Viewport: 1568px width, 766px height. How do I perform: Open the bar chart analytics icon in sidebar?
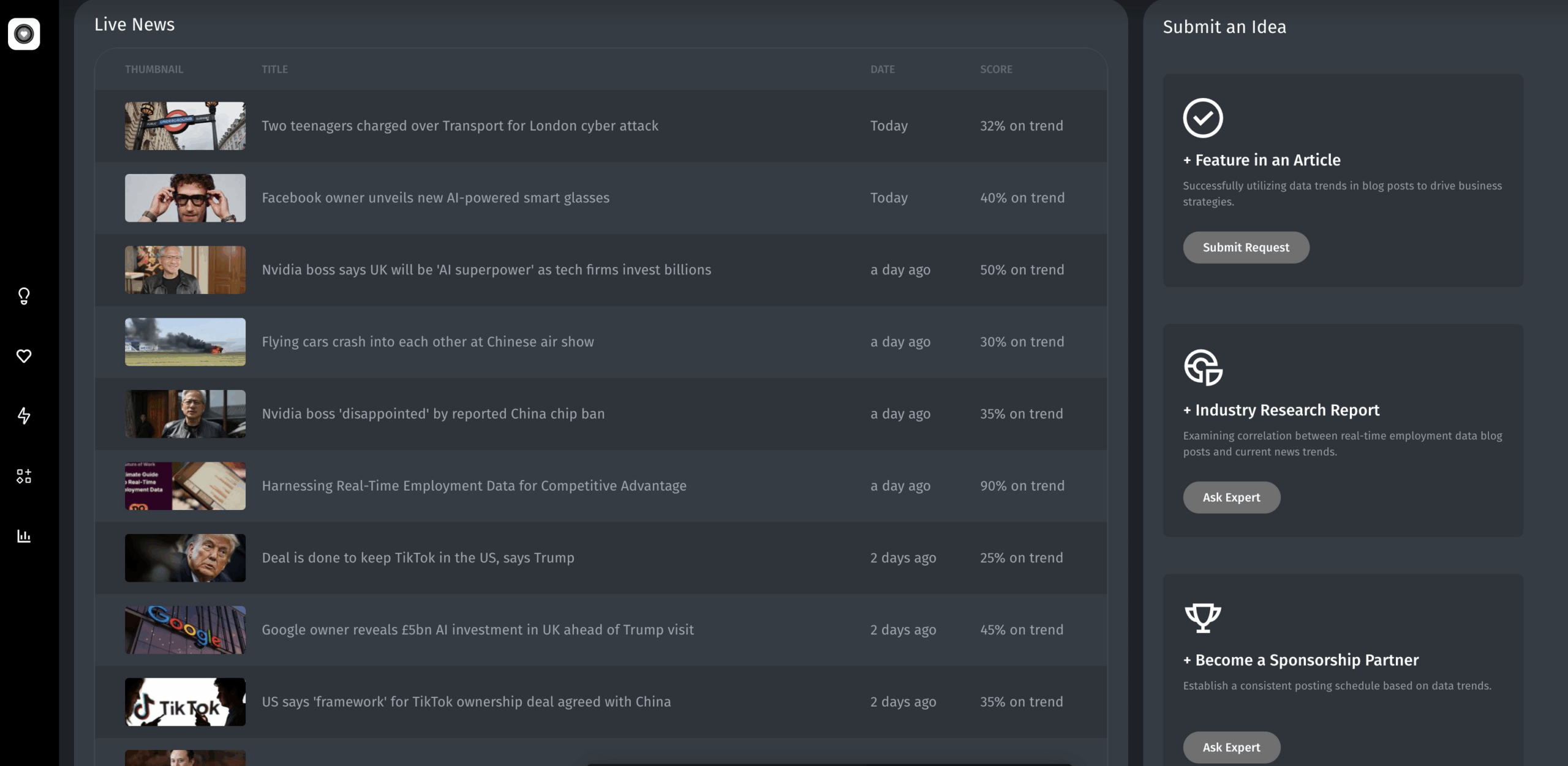click(24, 536)
